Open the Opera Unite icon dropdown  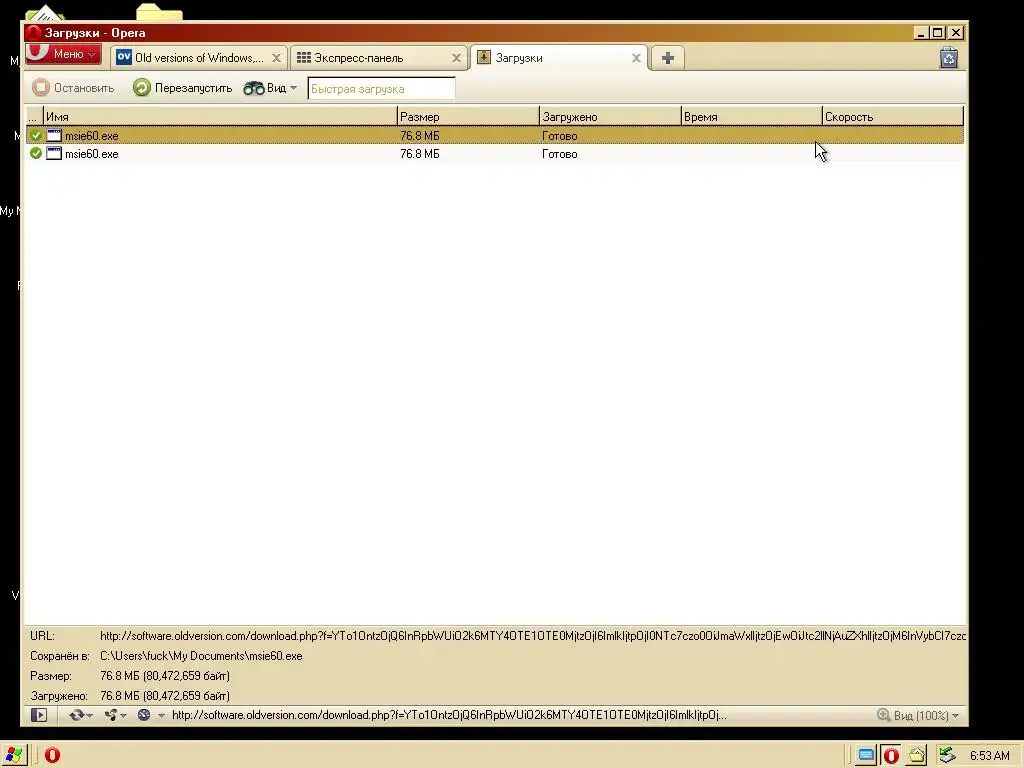click(x=116, y=715)
